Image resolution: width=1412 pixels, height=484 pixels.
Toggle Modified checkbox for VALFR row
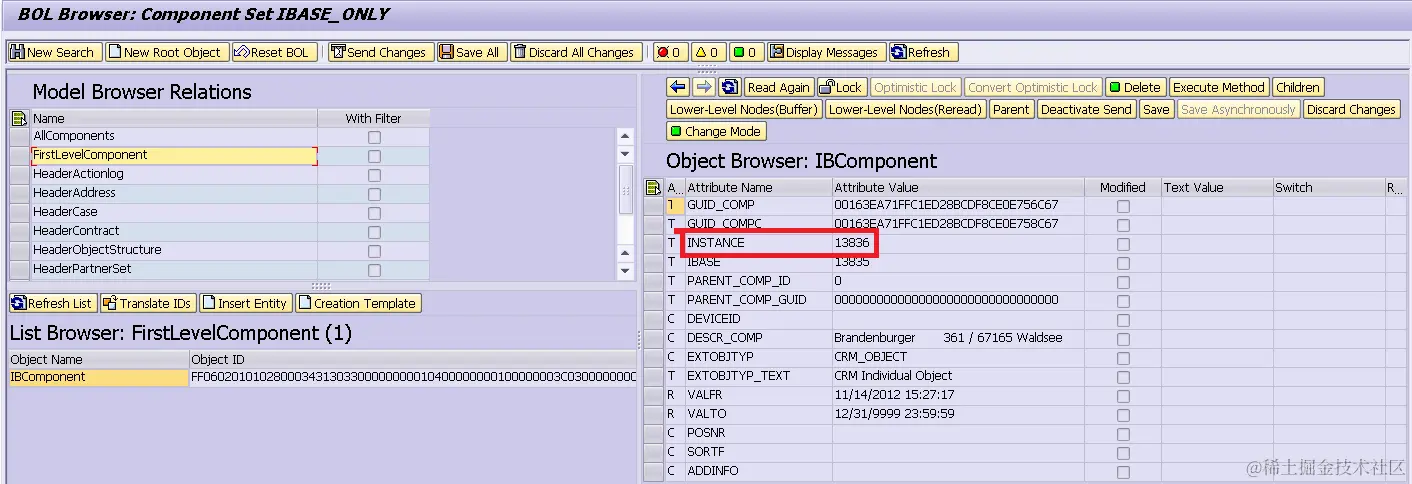point(1123,396)
